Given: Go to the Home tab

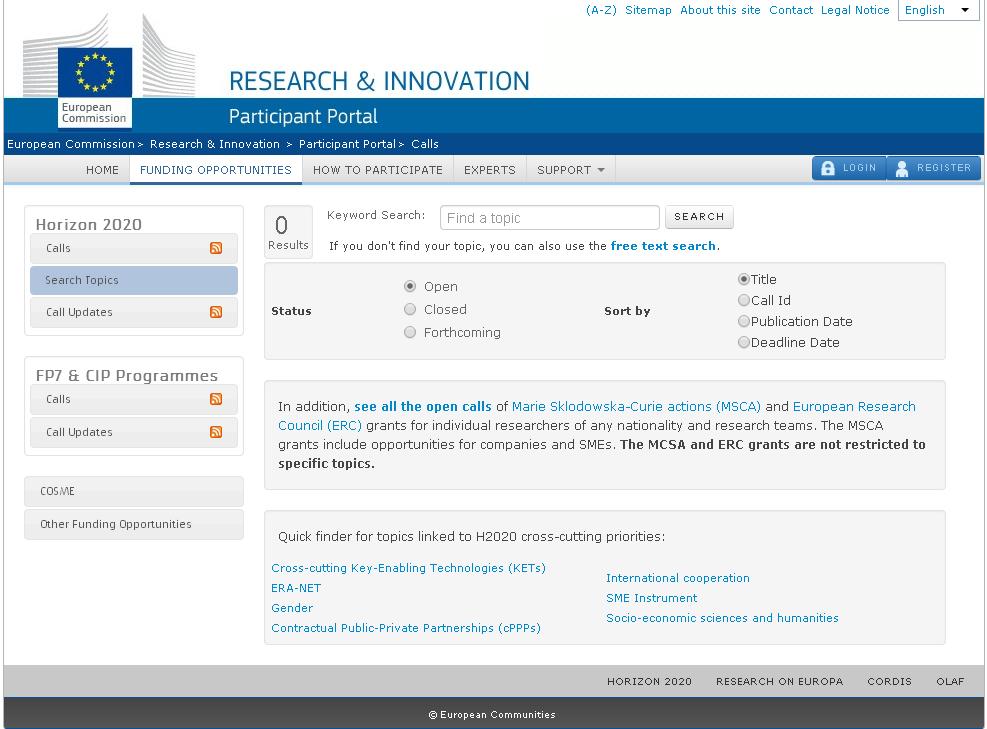Looking at the screenshot, I should (x=103, y=170).
